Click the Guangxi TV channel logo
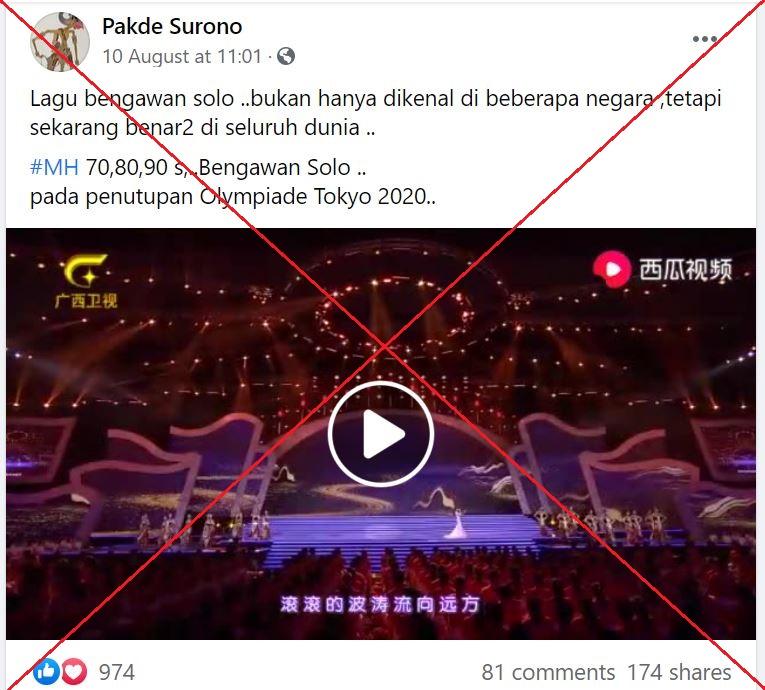 tap(86, 282)
